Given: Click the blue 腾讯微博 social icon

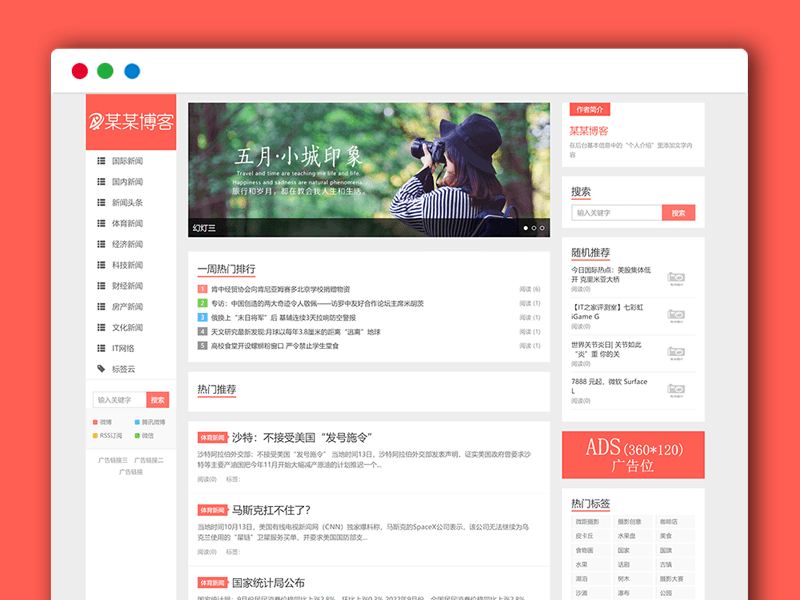Looking at the screenshot, I should (x=137, y=422).
